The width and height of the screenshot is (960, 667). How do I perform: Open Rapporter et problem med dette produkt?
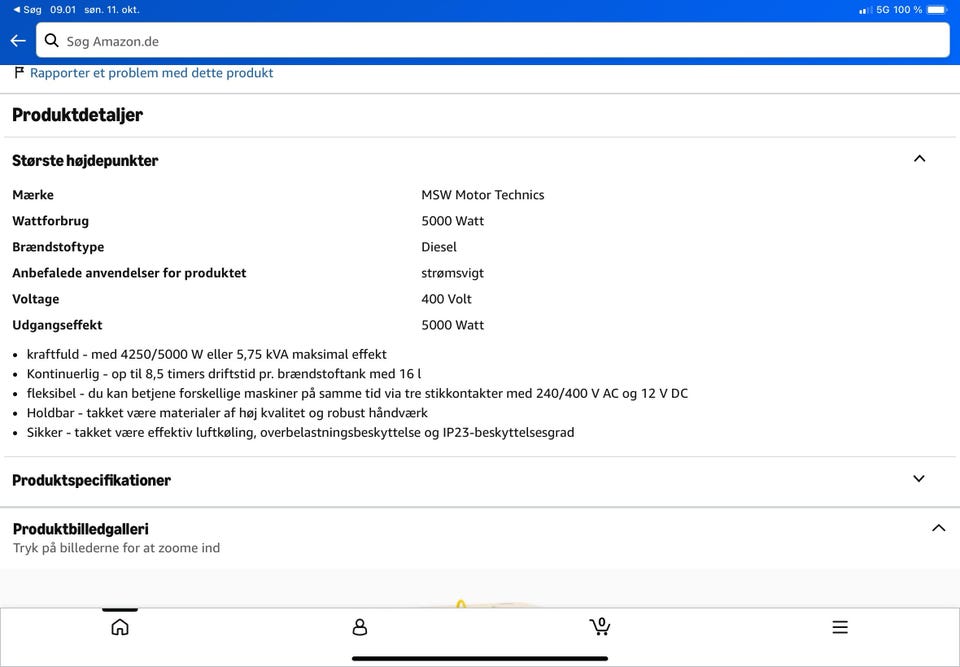(x=151, y=73)
